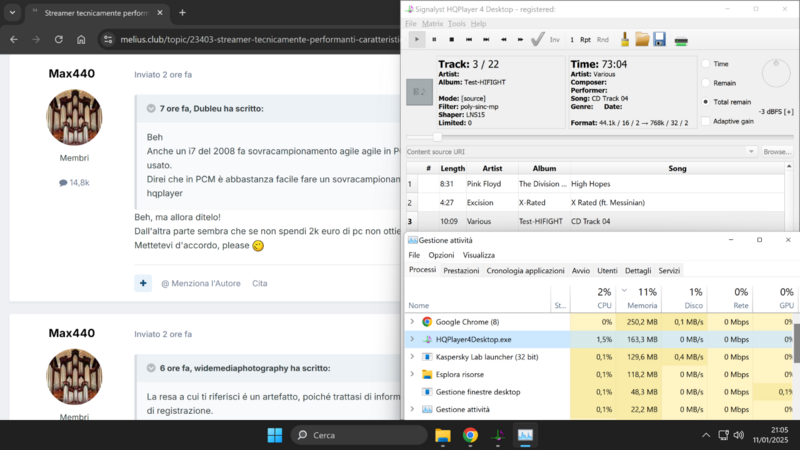Select the Time radio button
Image resolution: width=800 pixels, height=450 pixels.
706,64
